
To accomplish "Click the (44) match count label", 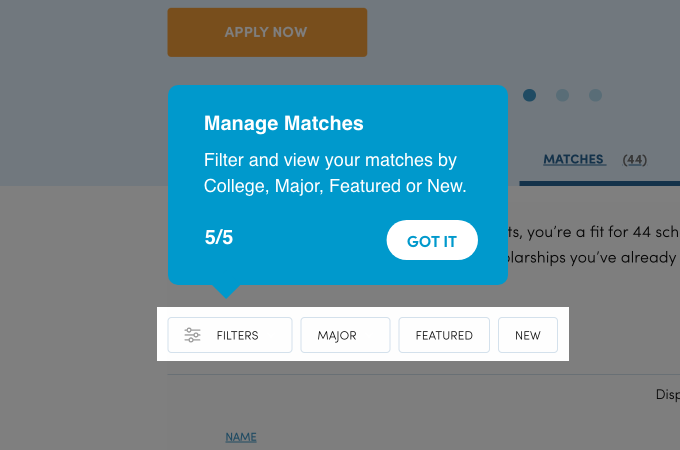I will [x=634, y=159].
